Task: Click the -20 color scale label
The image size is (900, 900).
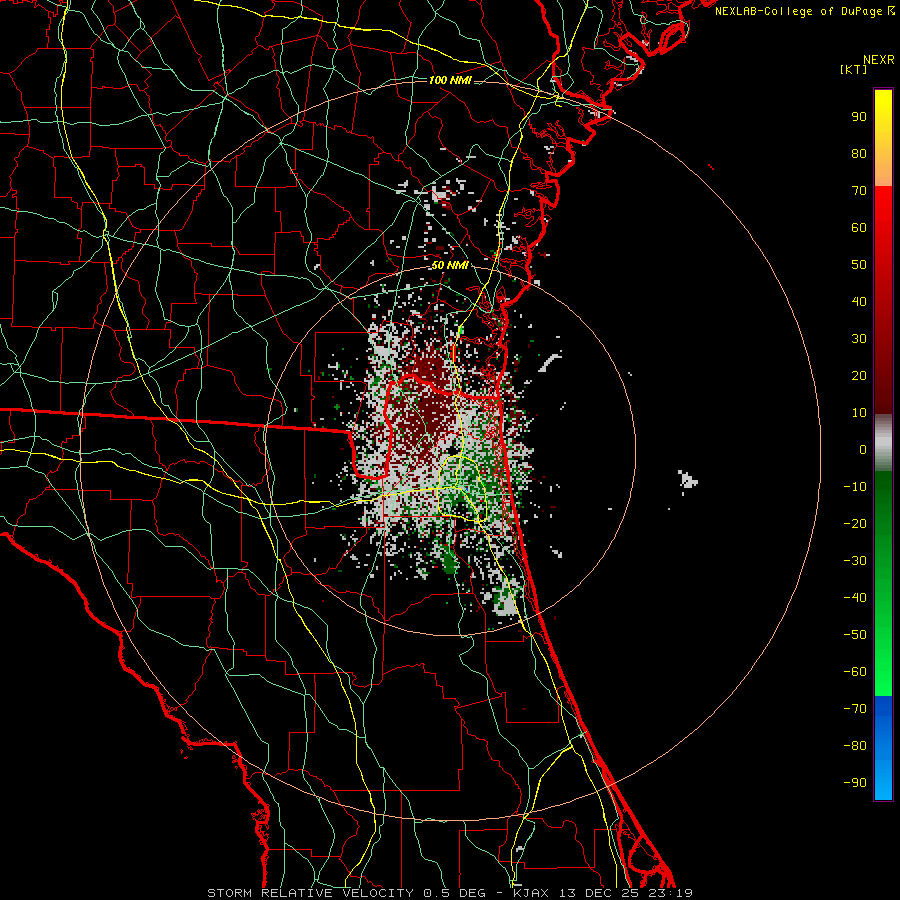Action: click(855, 523)
